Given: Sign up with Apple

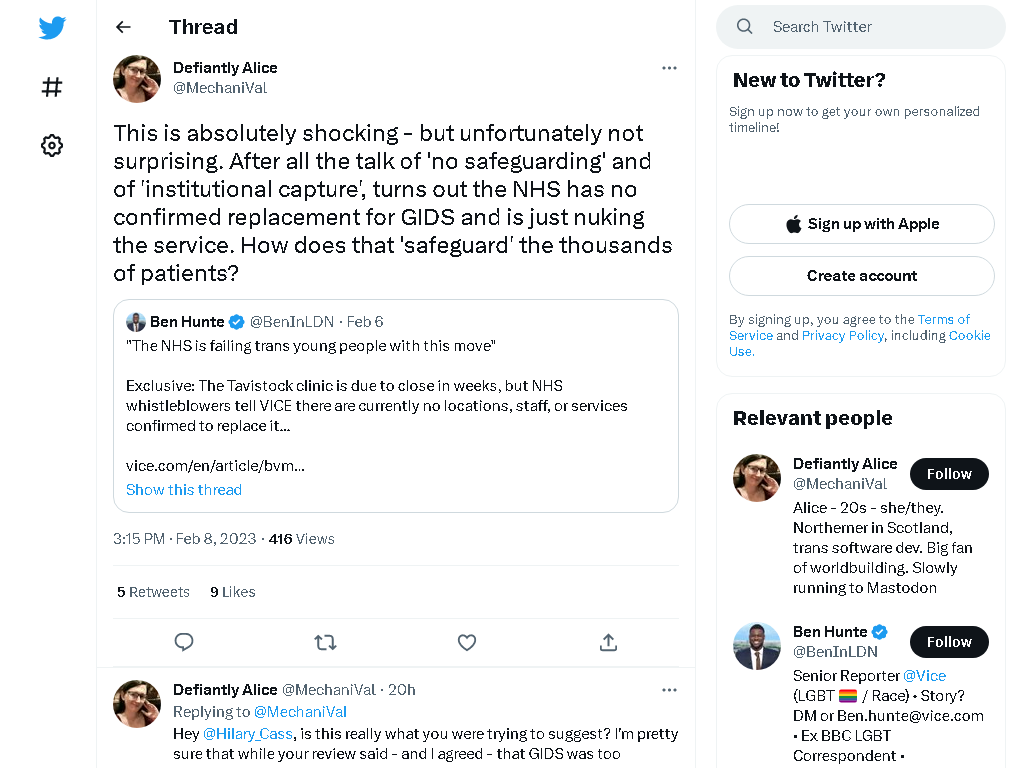Looking at the screenshot, I should click(862, 224).
